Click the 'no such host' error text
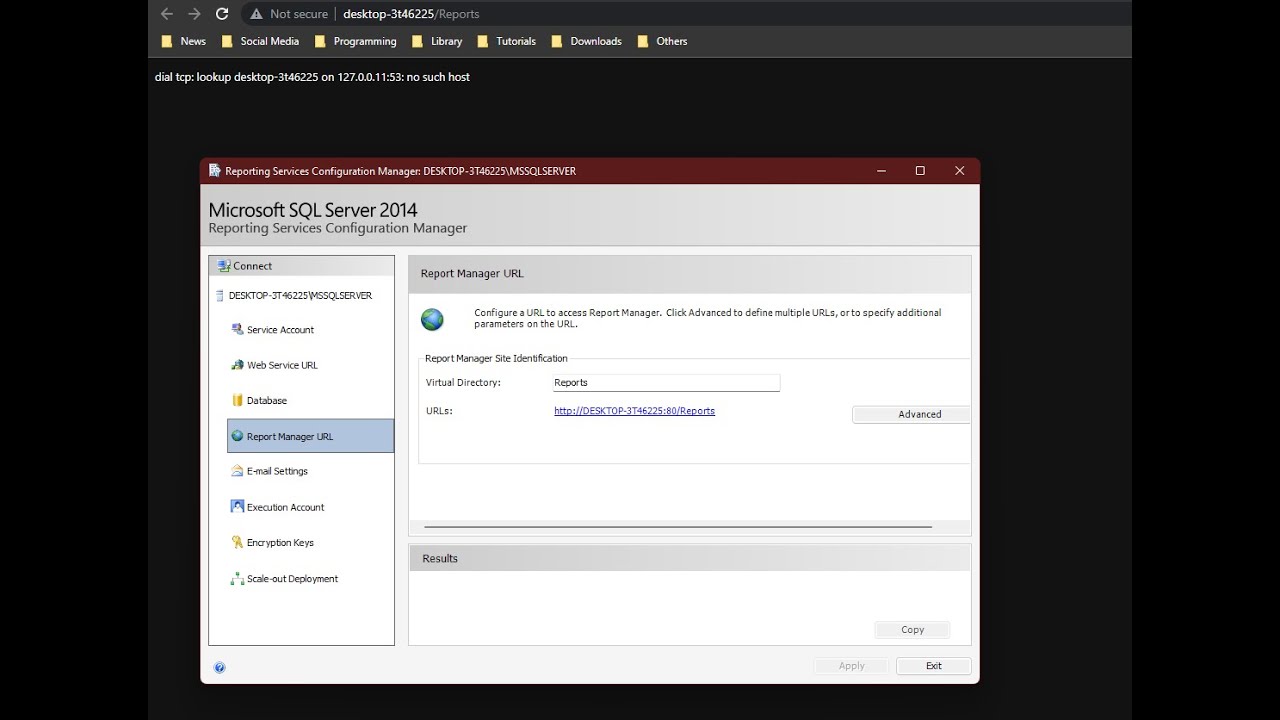 pyautogui.click(x=438, y=77)
